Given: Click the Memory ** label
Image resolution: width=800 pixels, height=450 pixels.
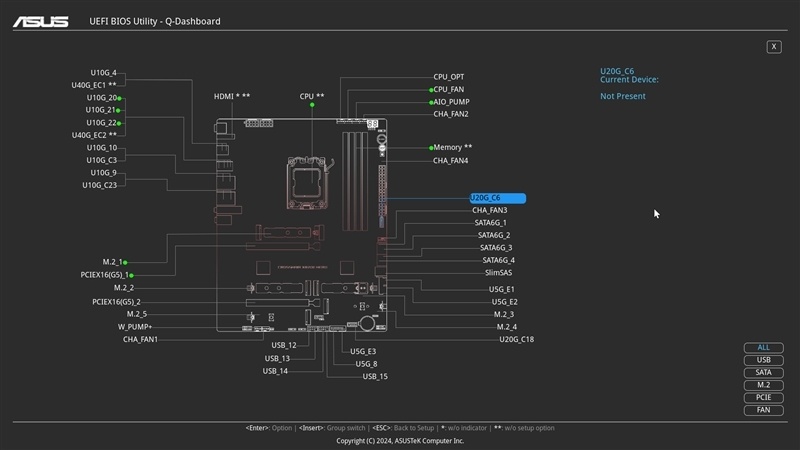Looking at the screenshot, I should pos(453,147).
